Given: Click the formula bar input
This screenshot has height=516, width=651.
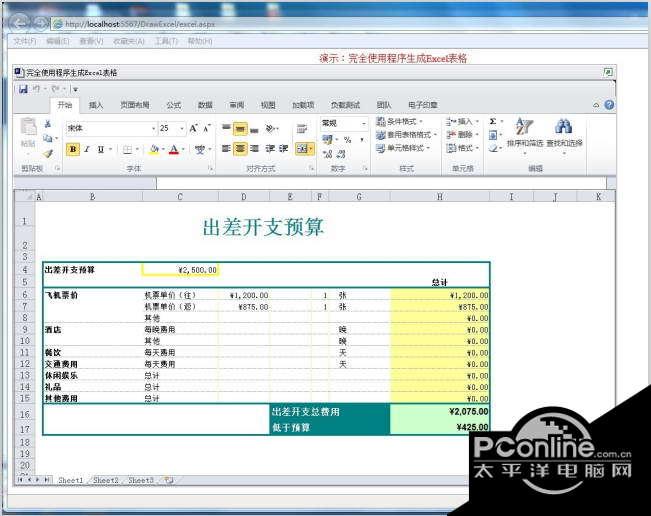Looking at the screenshot, I should [x=381, y=183].
